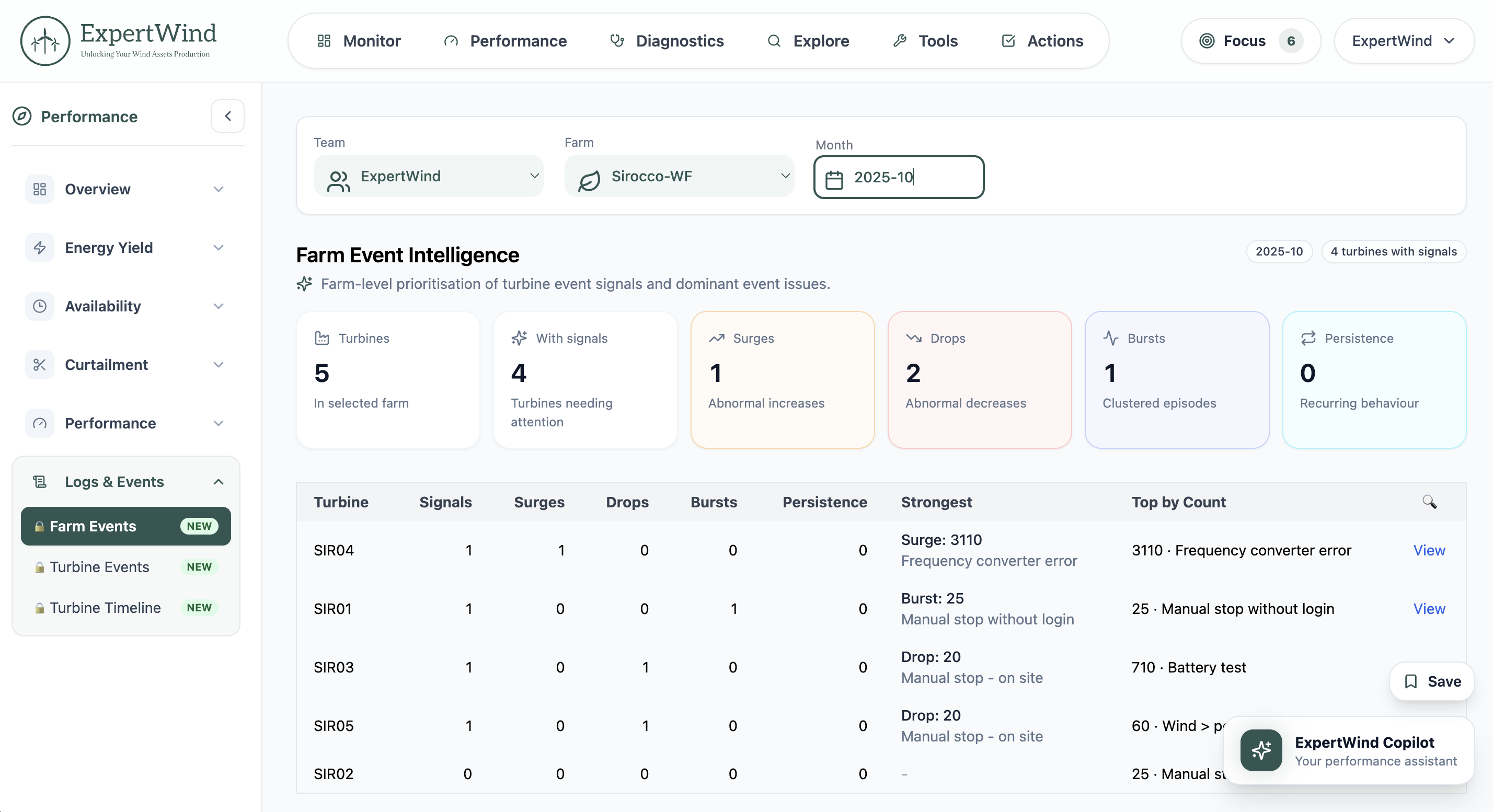Click the SIR05 turbine row name

pyautogui.click(x=334, y=726)
